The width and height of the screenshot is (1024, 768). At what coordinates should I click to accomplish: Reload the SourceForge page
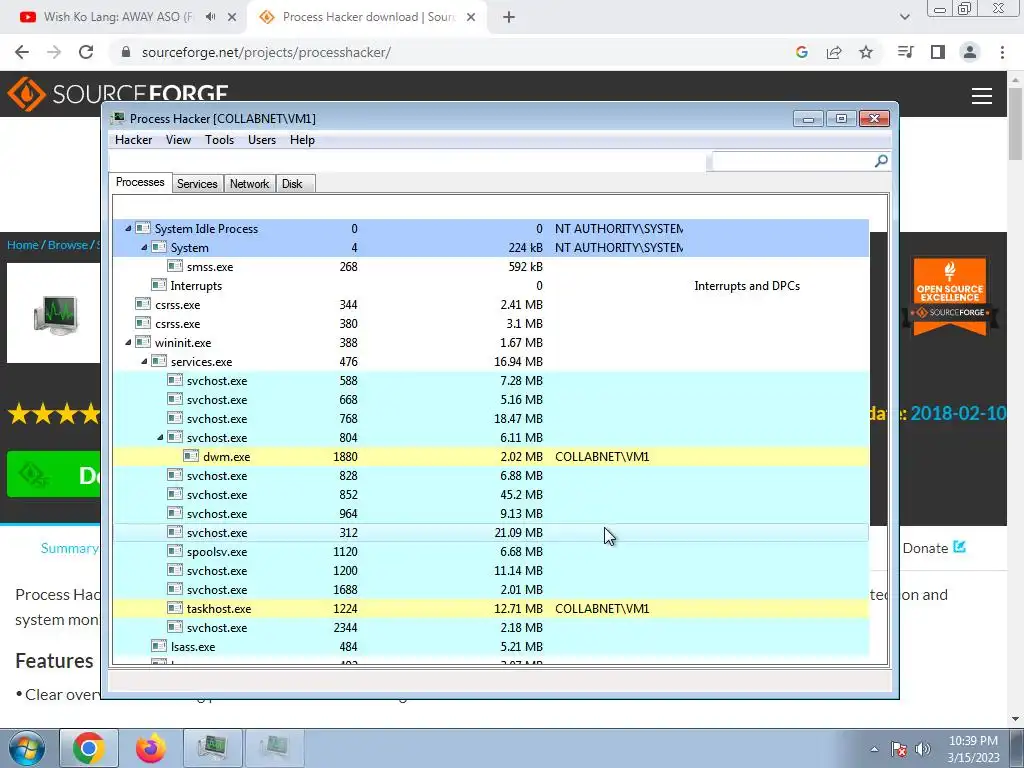point(86,52)
